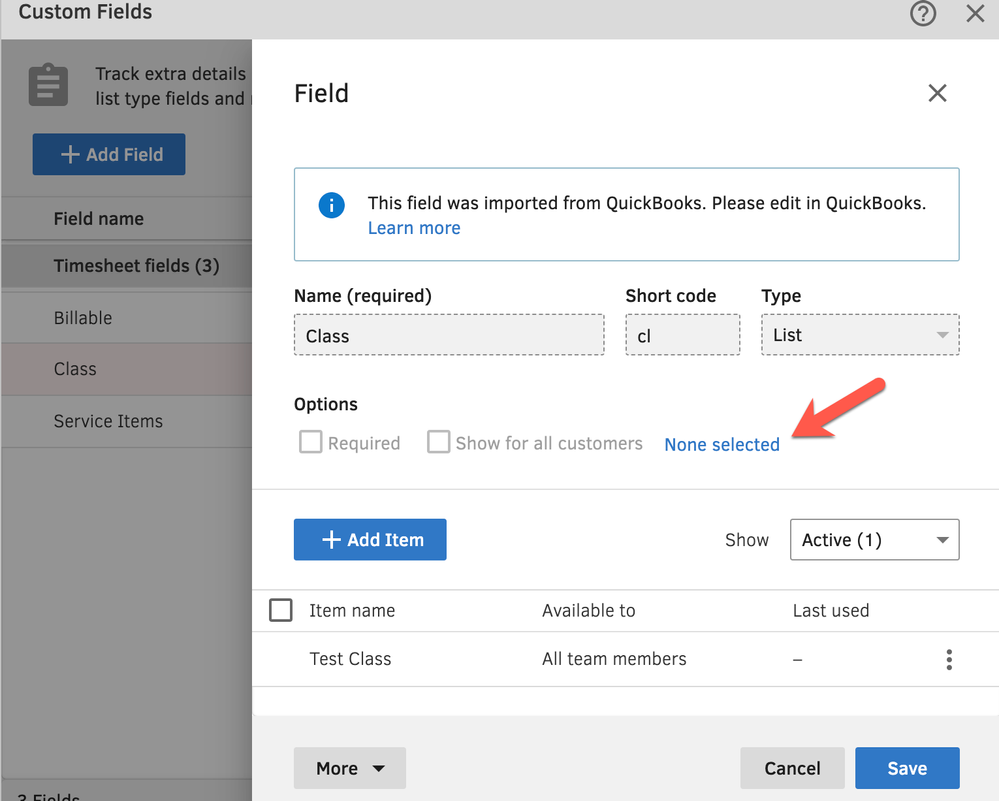The height and width of the screenshot is (801, 999).
Task: Click the Name text field
Action: pyautogui.click(x=449, y=336)
